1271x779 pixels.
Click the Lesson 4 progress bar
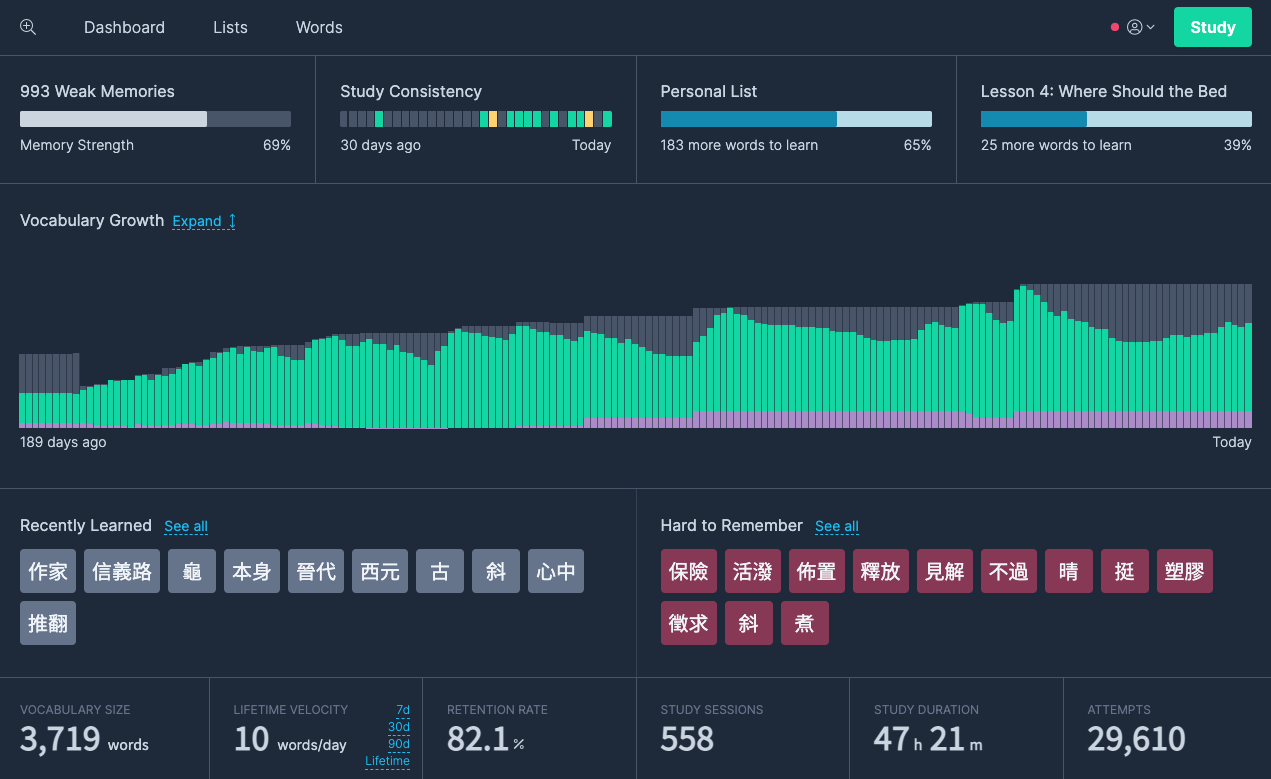point(1115,119)
